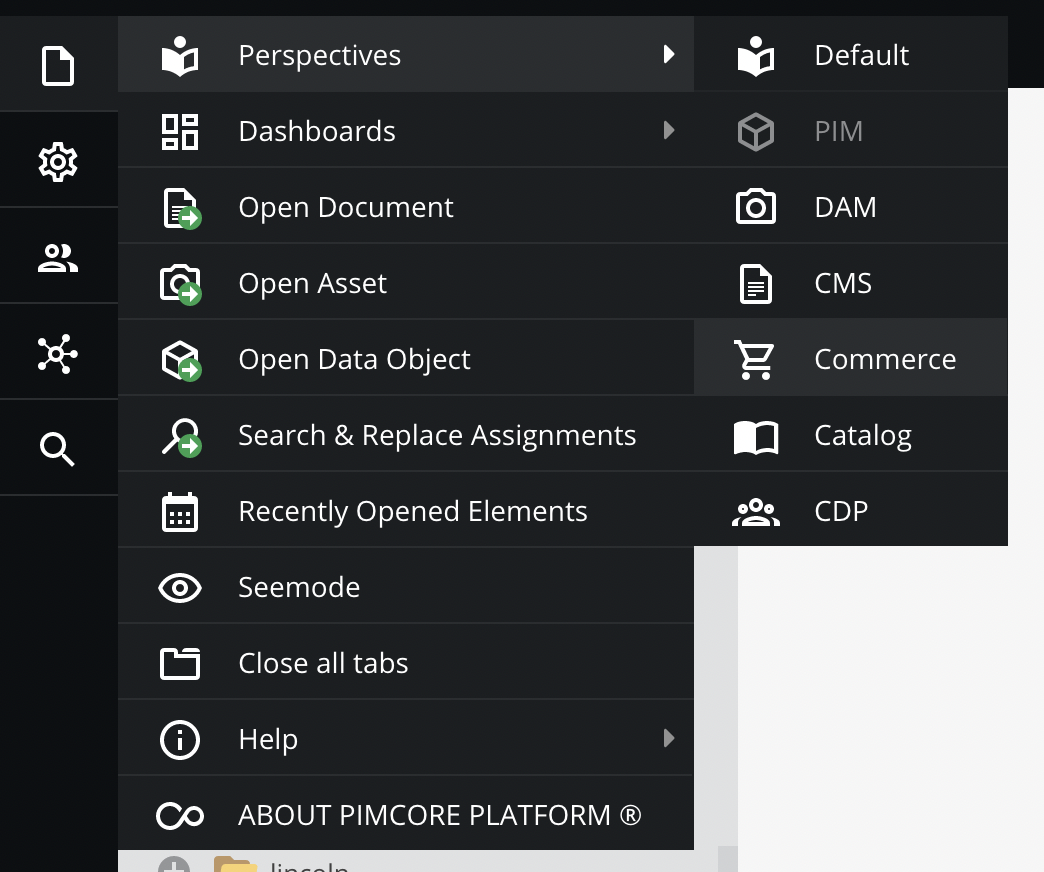Switch to the CMS perspective

(843, 284)
